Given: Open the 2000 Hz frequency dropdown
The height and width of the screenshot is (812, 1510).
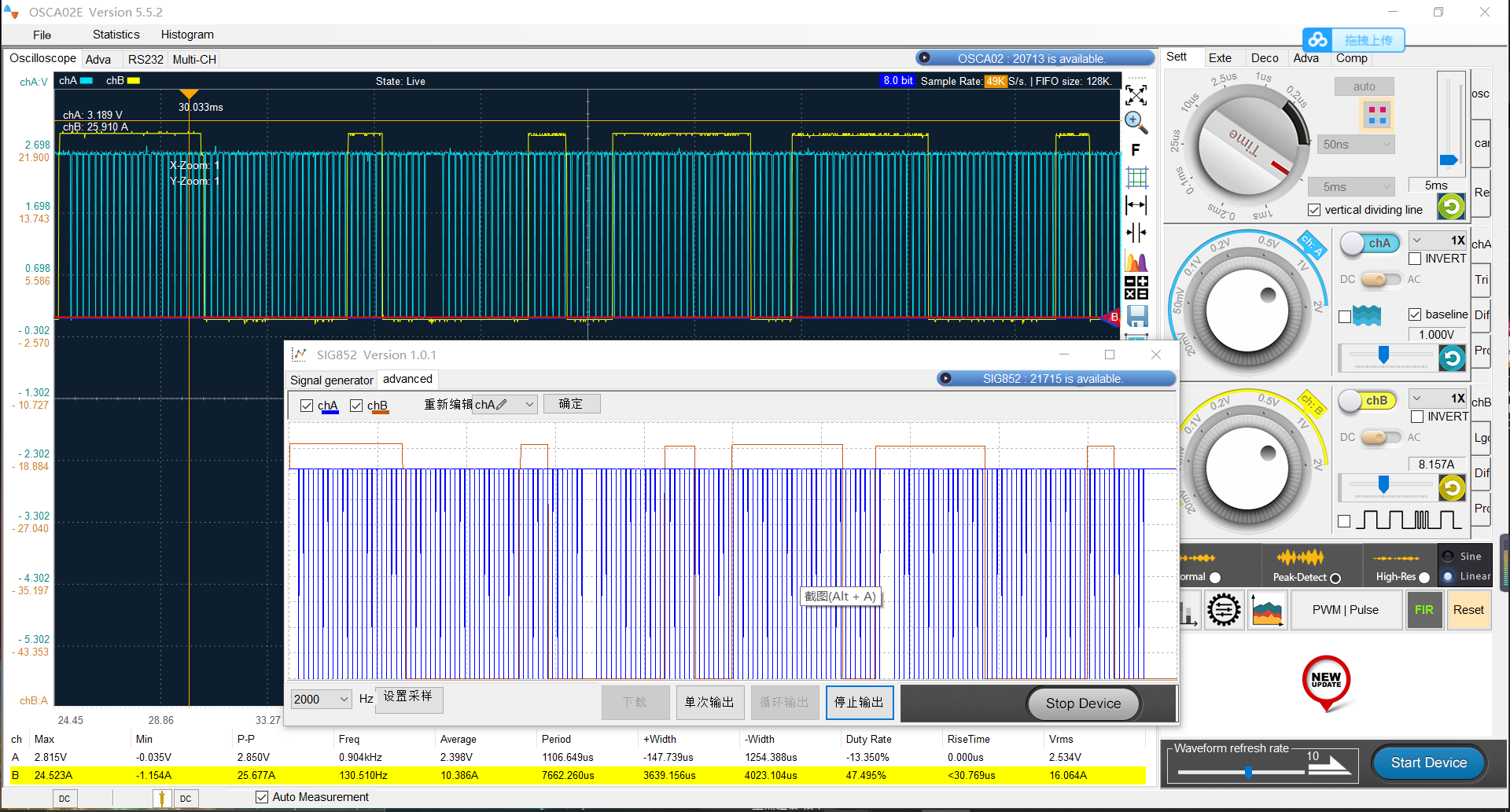Looking at the screenshot, I should [321, 699].
